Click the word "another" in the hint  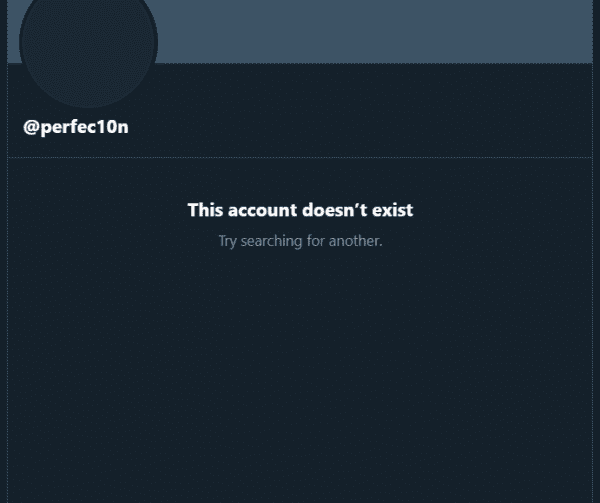pos(355,241)
